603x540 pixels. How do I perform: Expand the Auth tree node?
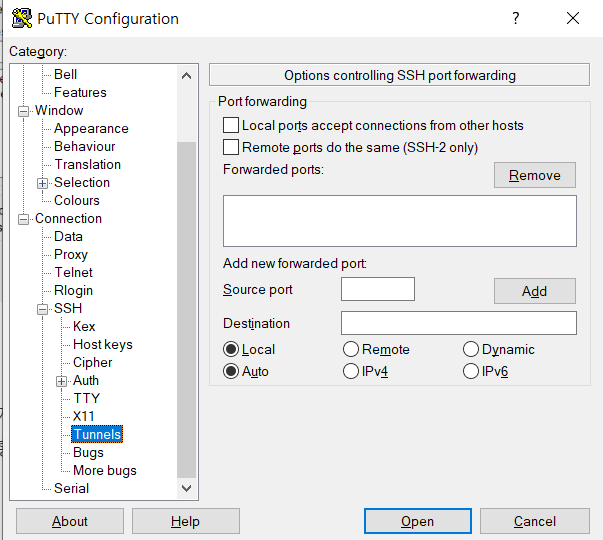pos(61,381)
